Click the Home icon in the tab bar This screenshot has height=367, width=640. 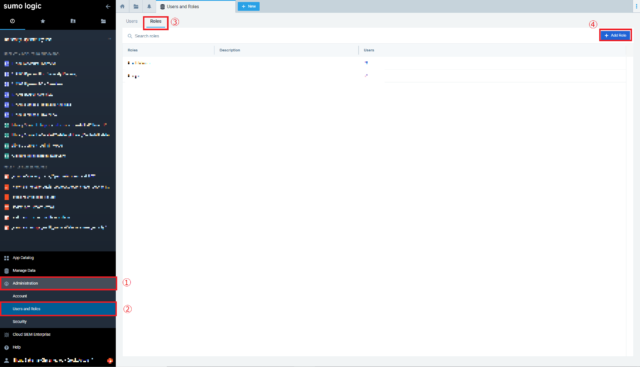(x=122, y=7)
